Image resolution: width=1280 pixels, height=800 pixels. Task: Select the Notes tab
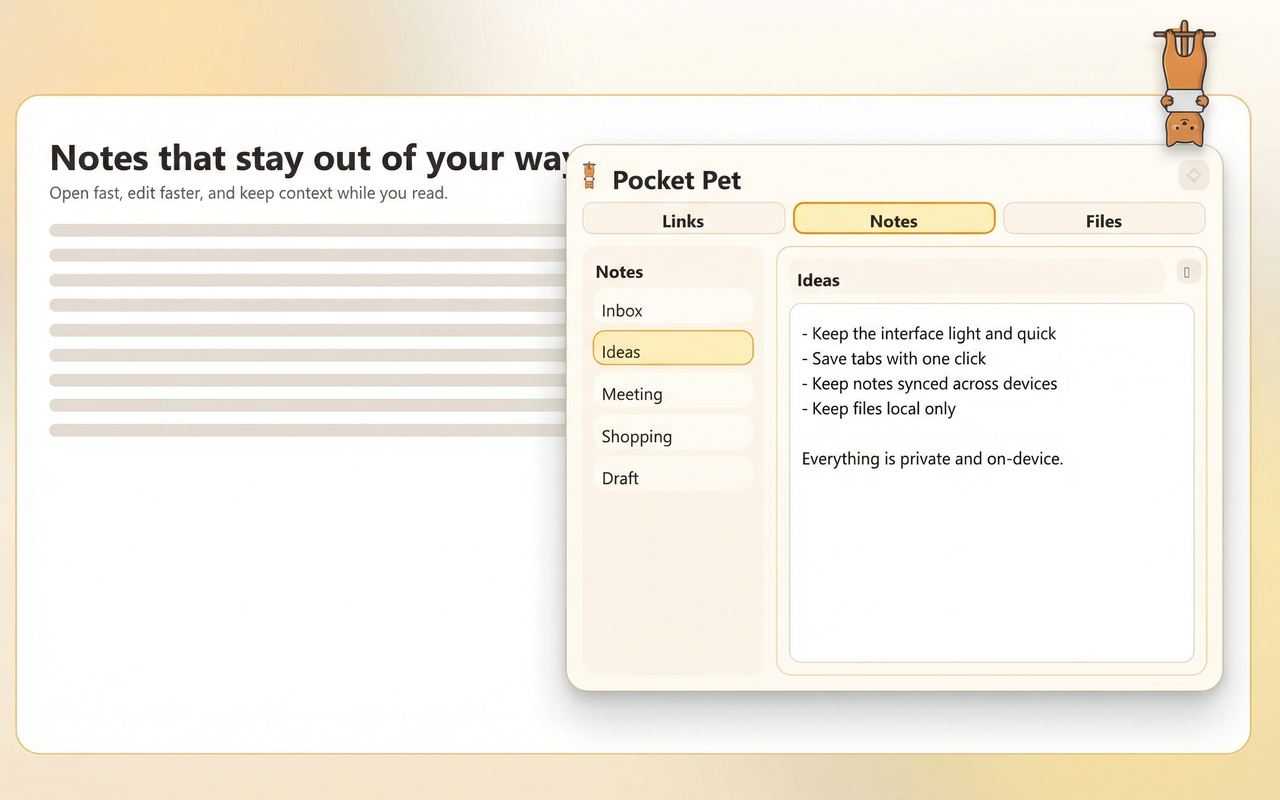point(893,219)
